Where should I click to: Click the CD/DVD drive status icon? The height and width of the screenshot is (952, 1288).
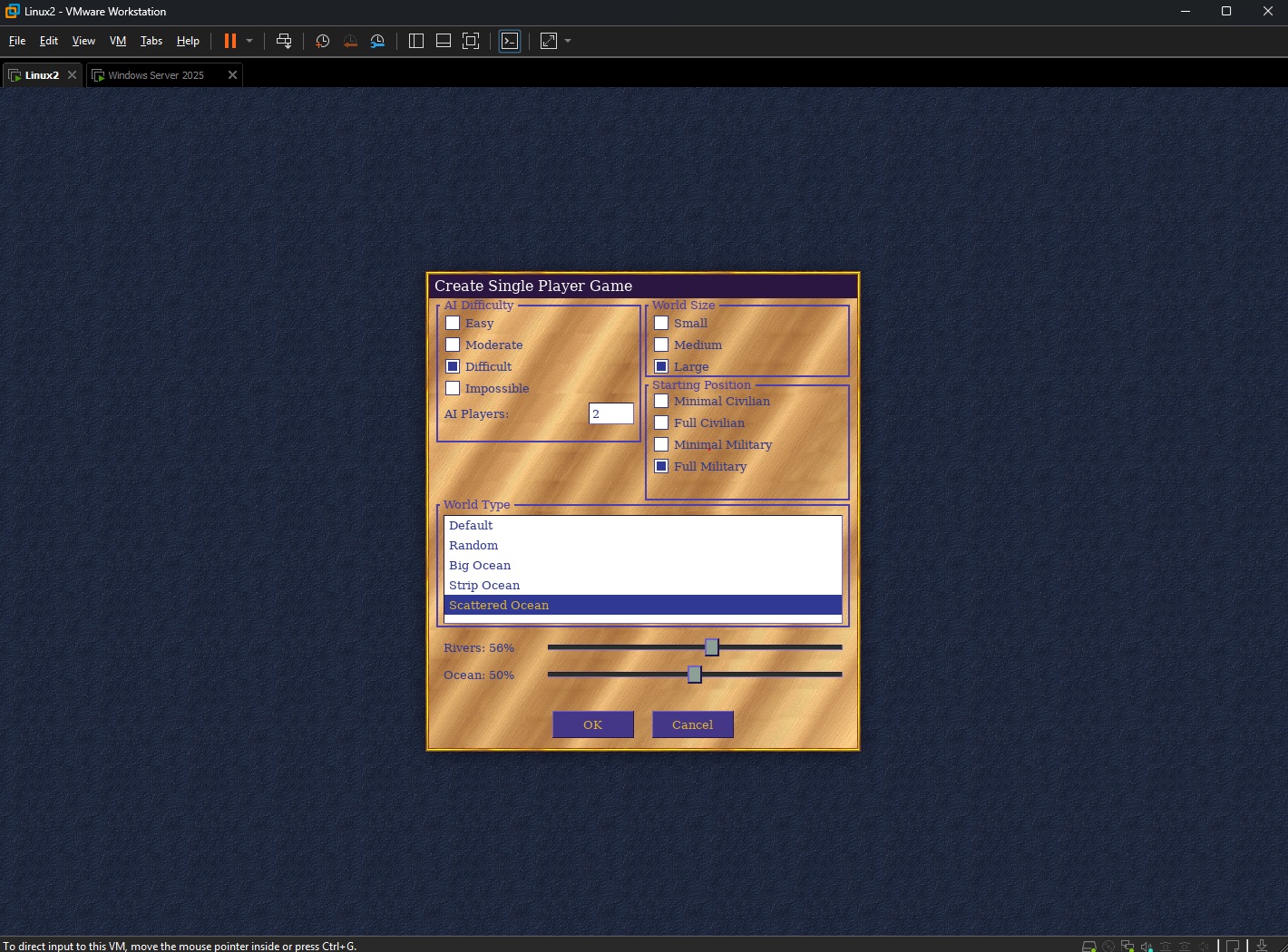tap(1108, 946)
